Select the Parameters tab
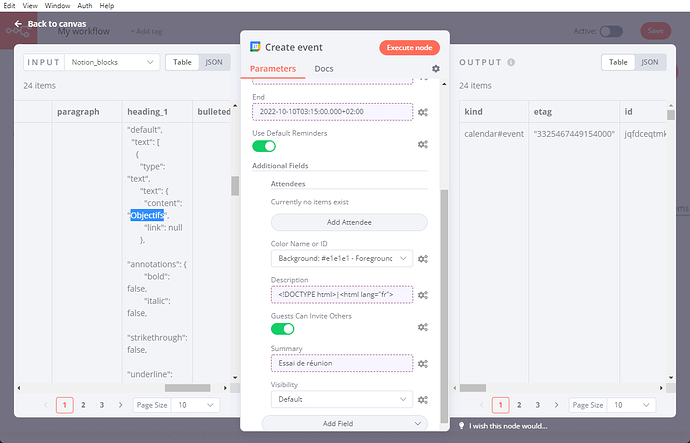This screenshot has width=690, height=443. [x=273, y=69]
